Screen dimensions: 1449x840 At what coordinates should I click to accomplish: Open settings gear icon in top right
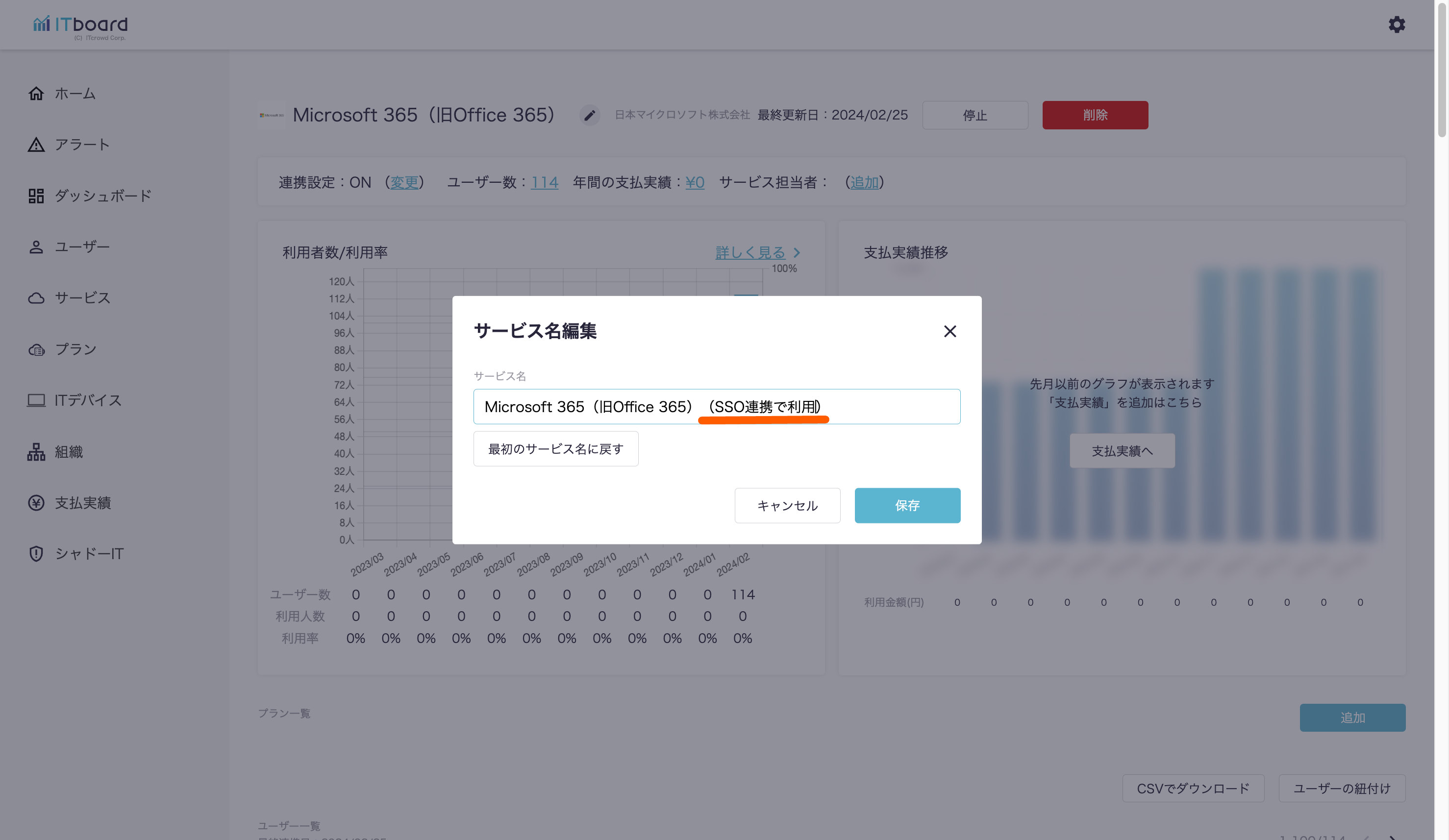(1397, 24)
